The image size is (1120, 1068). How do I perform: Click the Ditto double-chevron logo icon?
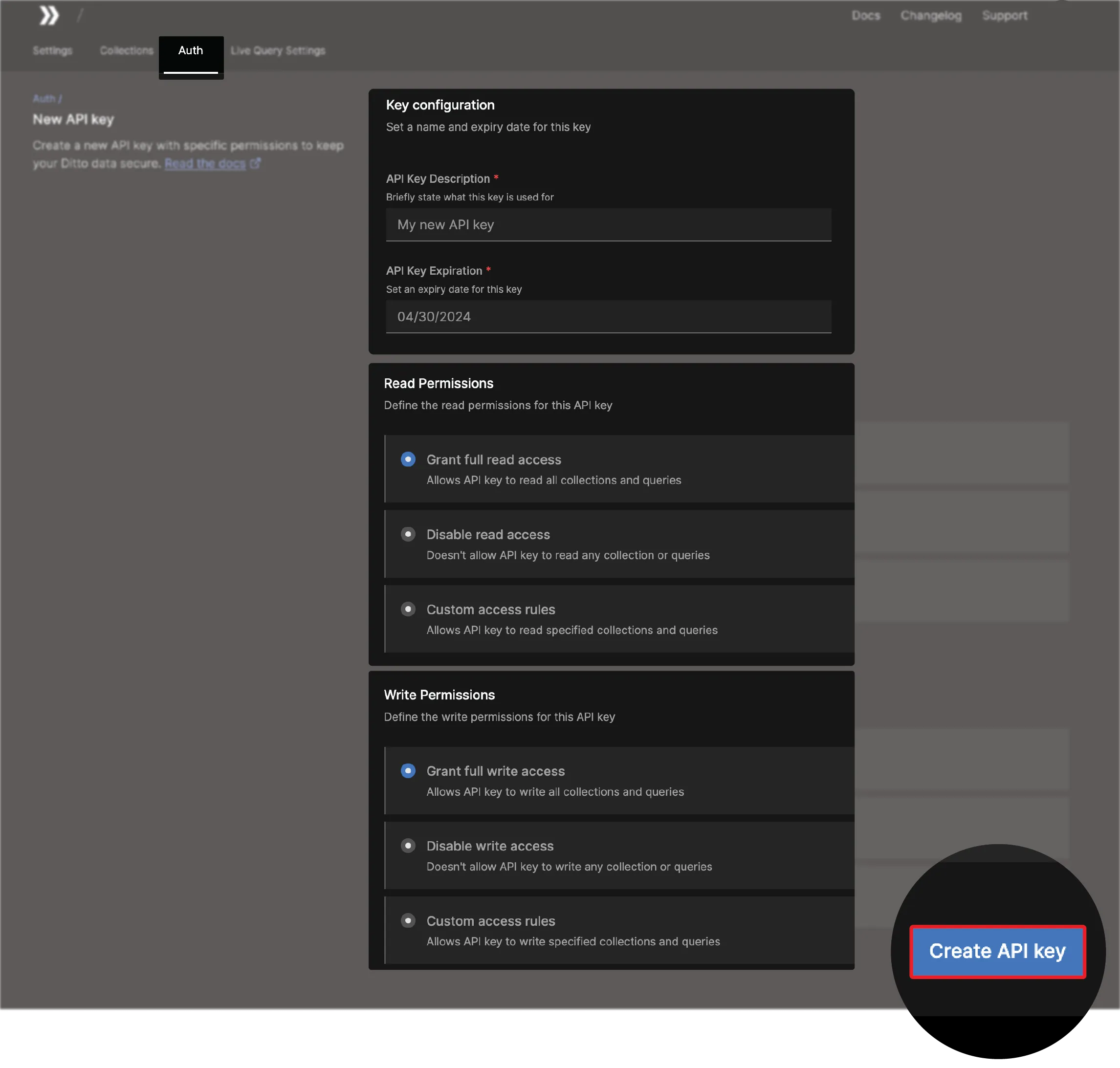click(x=49, y=15)
